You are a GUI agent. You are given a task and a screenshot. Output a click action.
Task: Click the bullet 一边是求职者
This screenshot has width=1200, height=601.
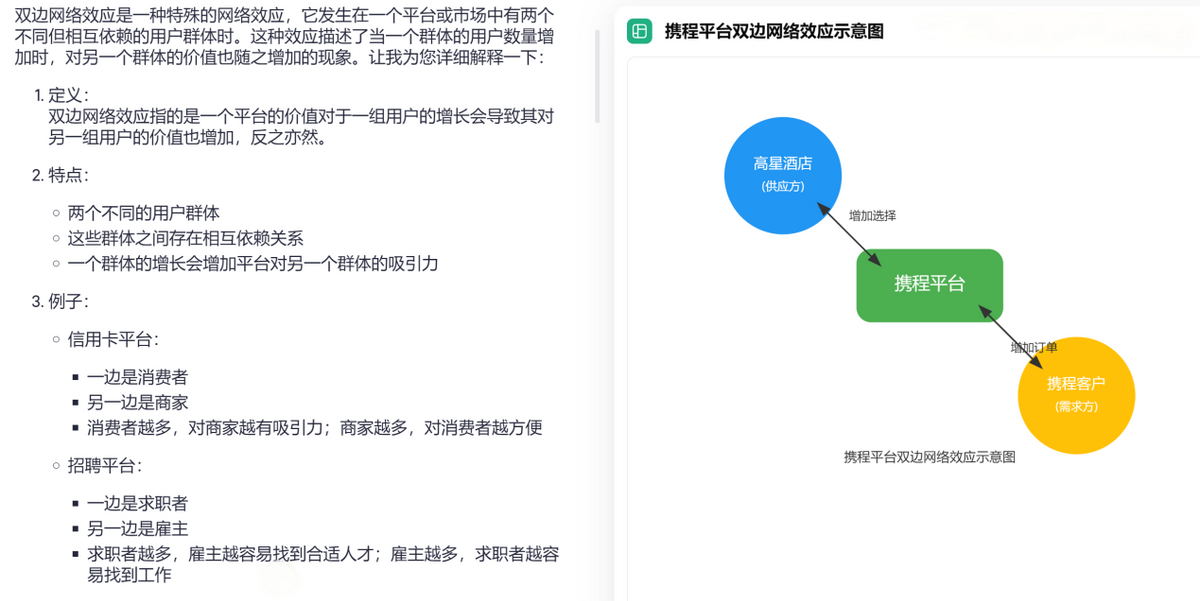tap(137, 503)
